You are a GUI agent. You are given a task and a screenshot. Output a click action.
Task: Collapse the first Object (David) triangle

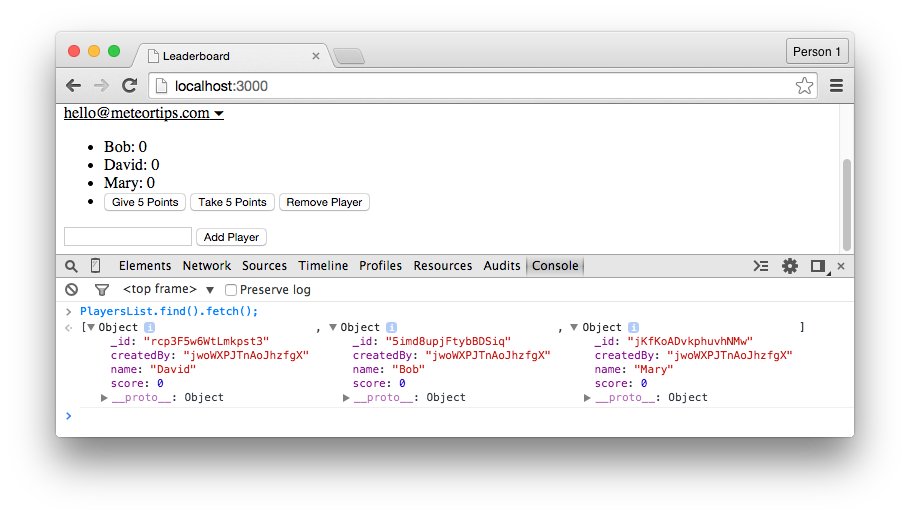[91, 327]
